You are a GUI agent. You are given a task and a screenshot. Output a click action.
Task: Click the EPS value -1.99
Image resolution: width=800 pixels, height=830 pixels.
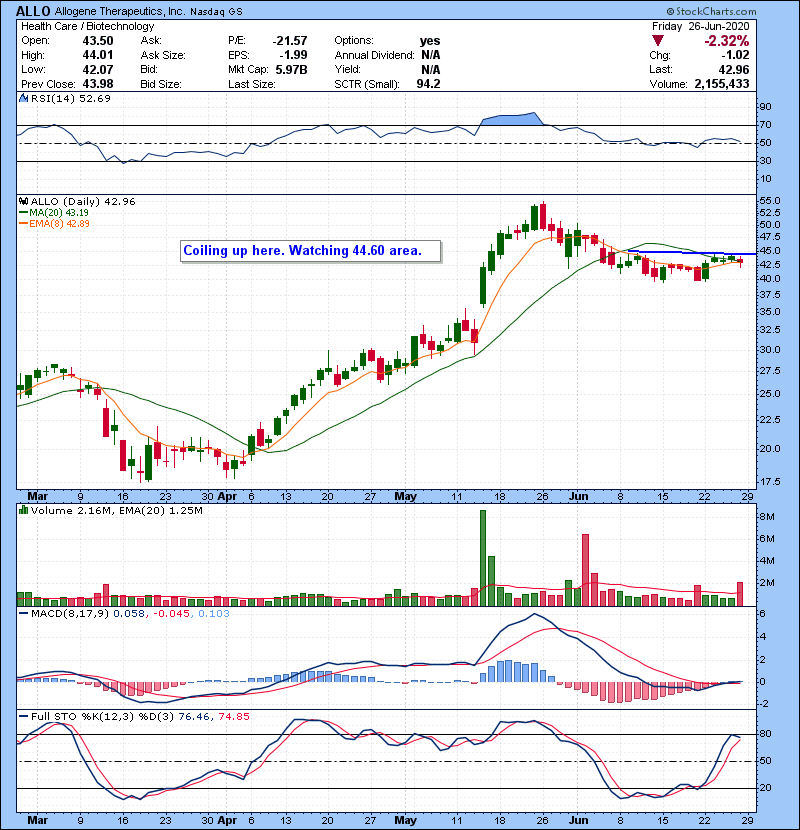[293, 55]
